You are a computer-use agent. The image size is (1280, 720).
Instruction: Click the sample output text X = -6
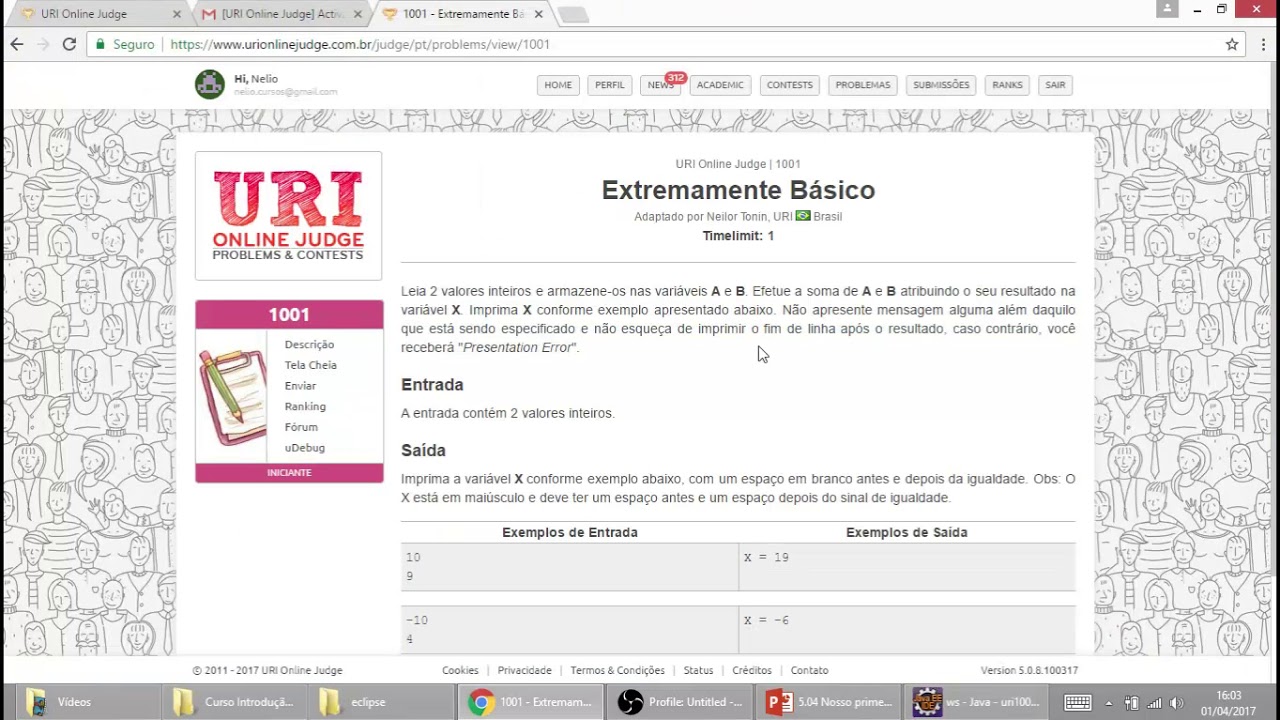tap(766, 620)
